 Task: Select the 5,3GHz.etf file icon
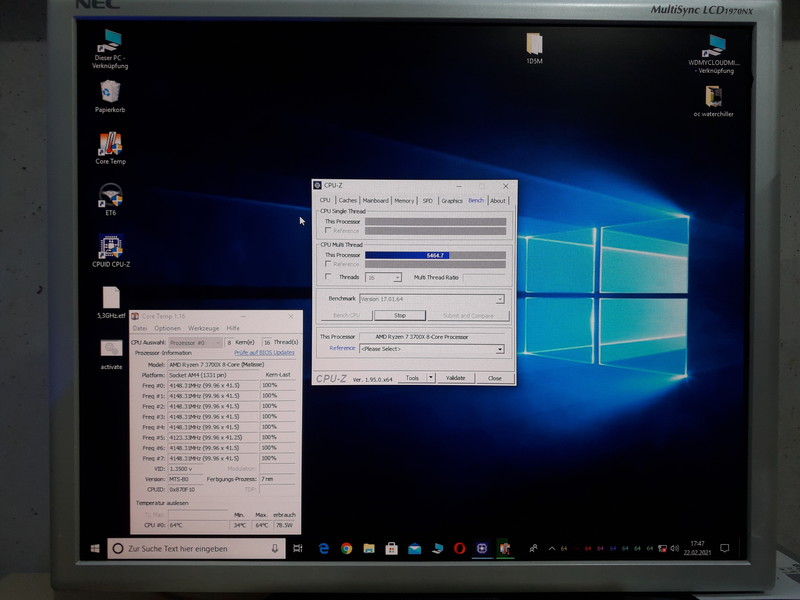coord(111,303)
